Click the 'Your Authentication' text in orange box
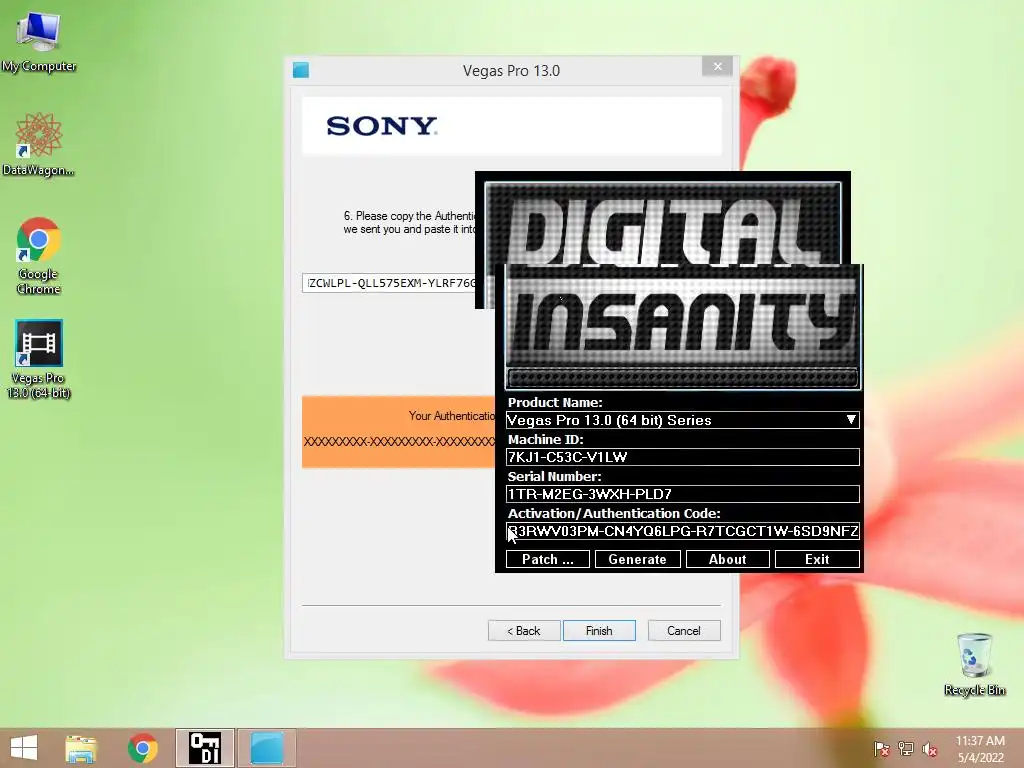This screenshot has height=768, width=1024. [x=452, y=416]
